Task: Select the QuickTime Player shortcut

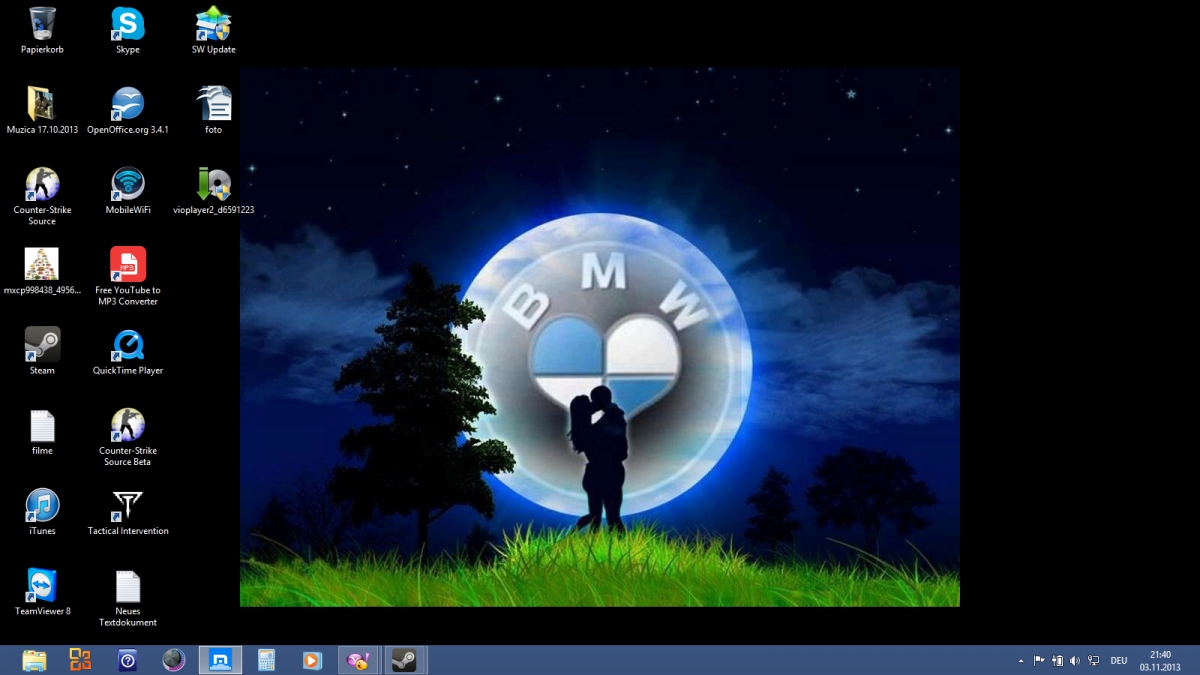Action: coord(128,351)
